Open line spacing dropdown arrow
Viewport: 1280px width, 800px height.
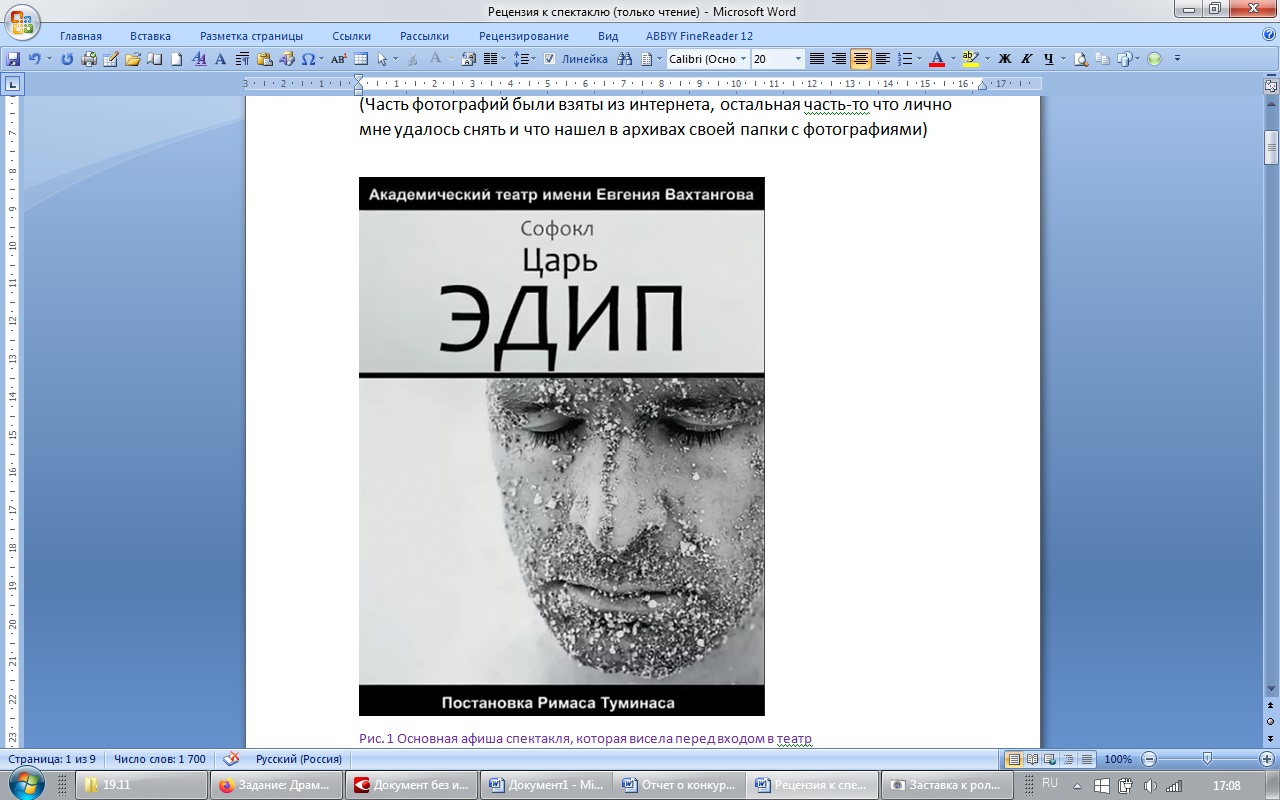(x=534, y=59)
